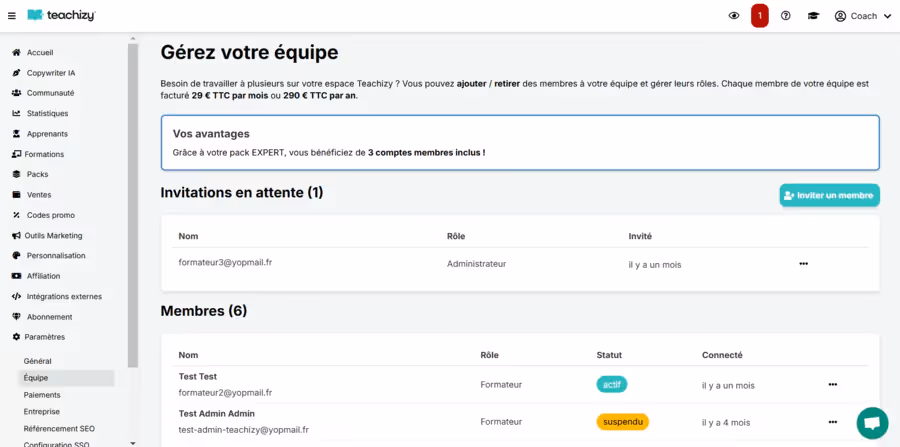Click the Teachizy logo

coord(61,15)
